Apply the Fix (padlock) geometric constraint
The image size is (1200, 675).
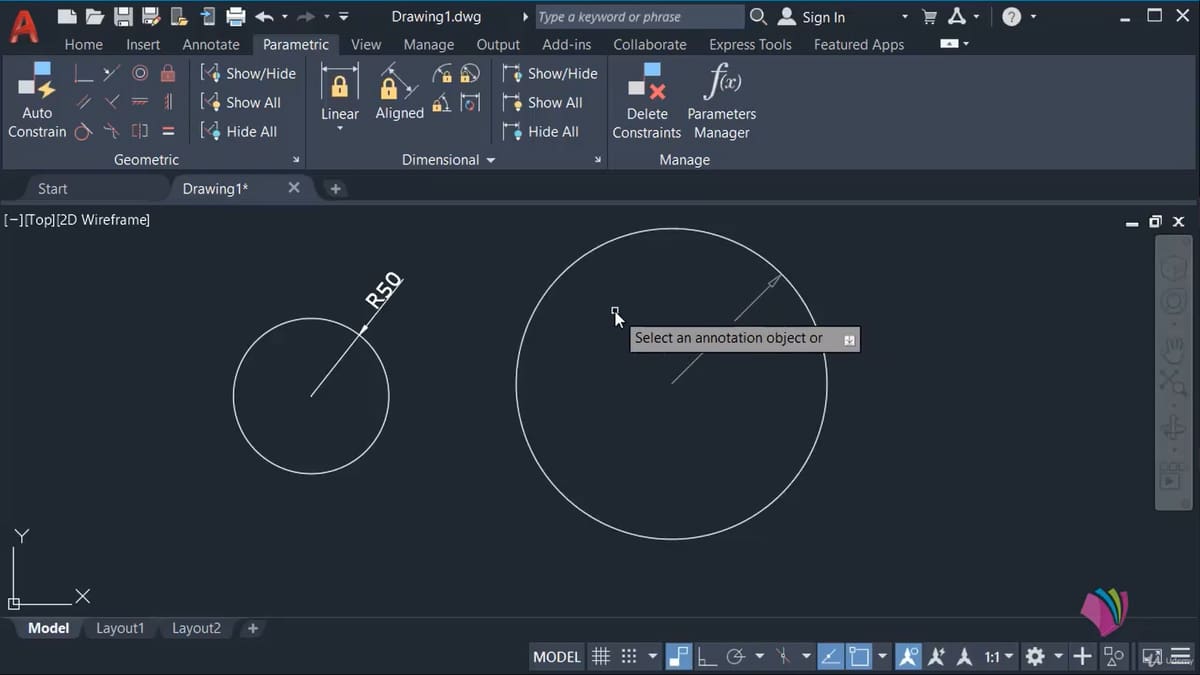(168, 73)
